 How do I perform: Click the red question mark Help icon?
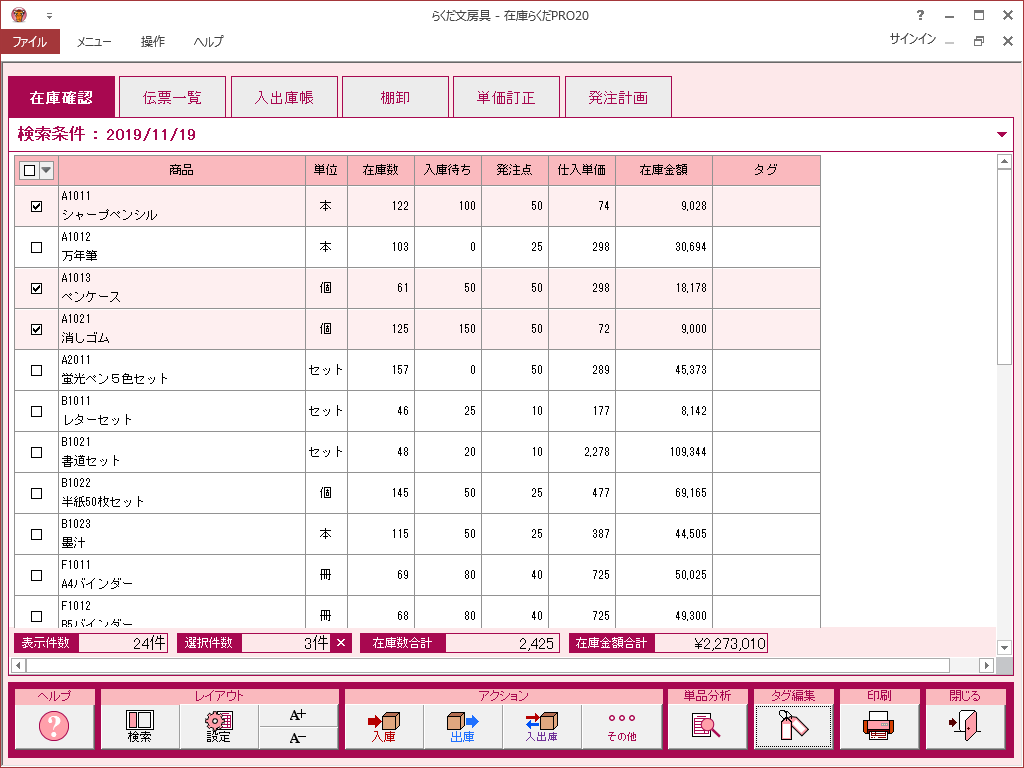[x=54, y=727]
